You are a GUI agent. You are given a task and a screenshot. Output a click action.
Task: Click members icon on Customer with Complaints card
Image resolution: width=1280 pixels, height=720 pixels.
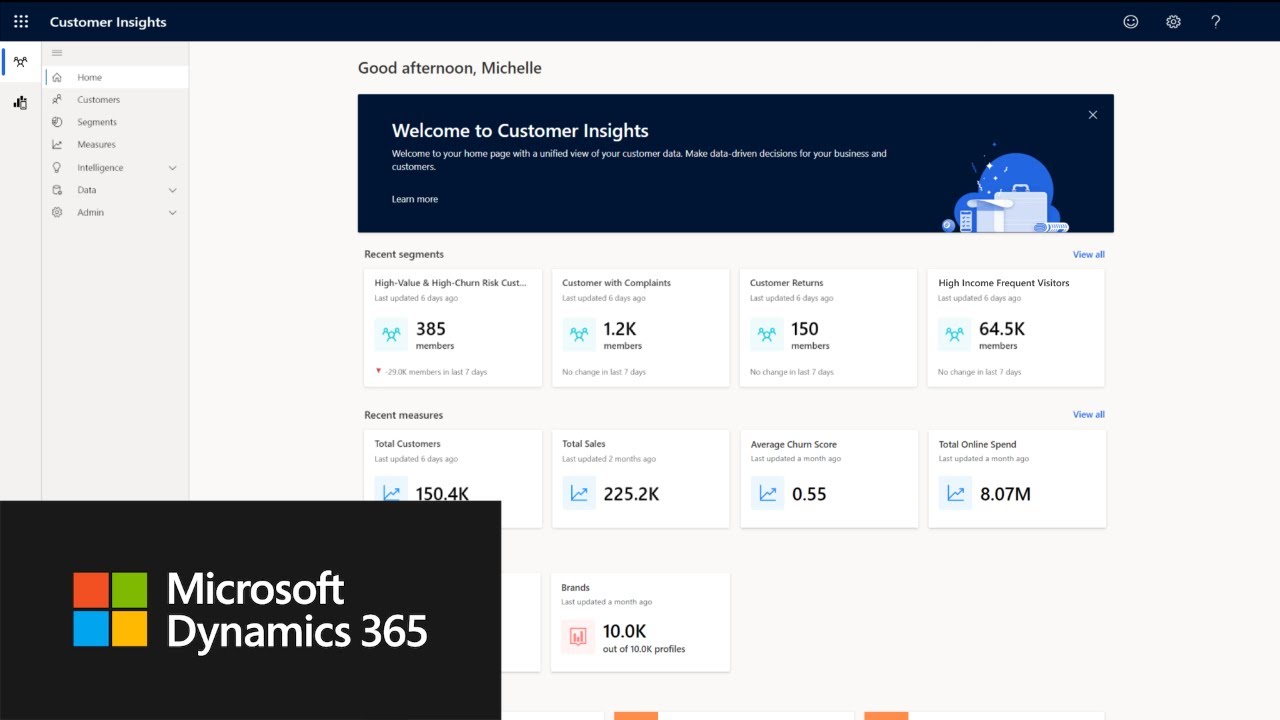[x=579, y=335]
